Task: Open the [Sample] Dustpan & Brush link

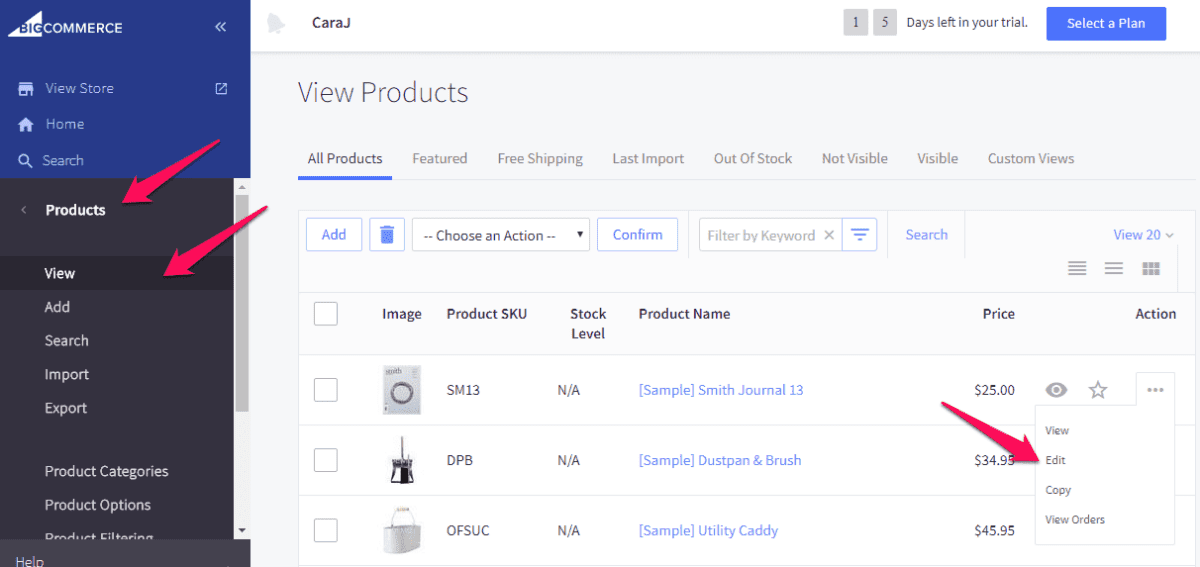Action: [720, 460]
